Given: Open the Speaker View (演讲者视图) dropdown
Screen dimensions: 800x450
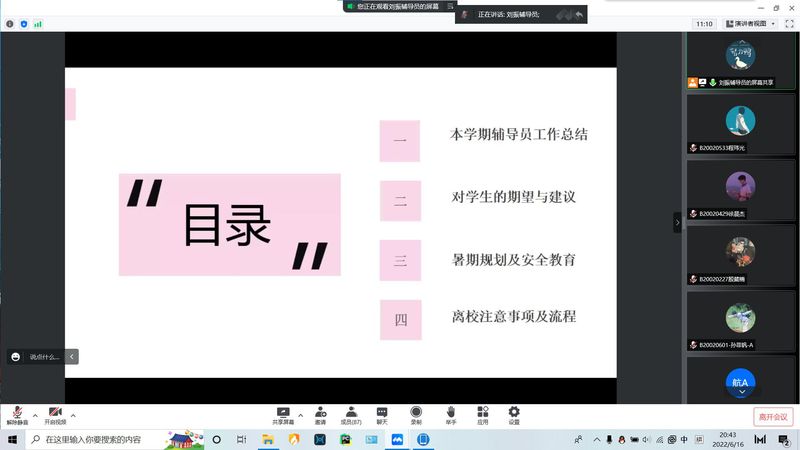Looking at the screenshot, I should 750,23.
